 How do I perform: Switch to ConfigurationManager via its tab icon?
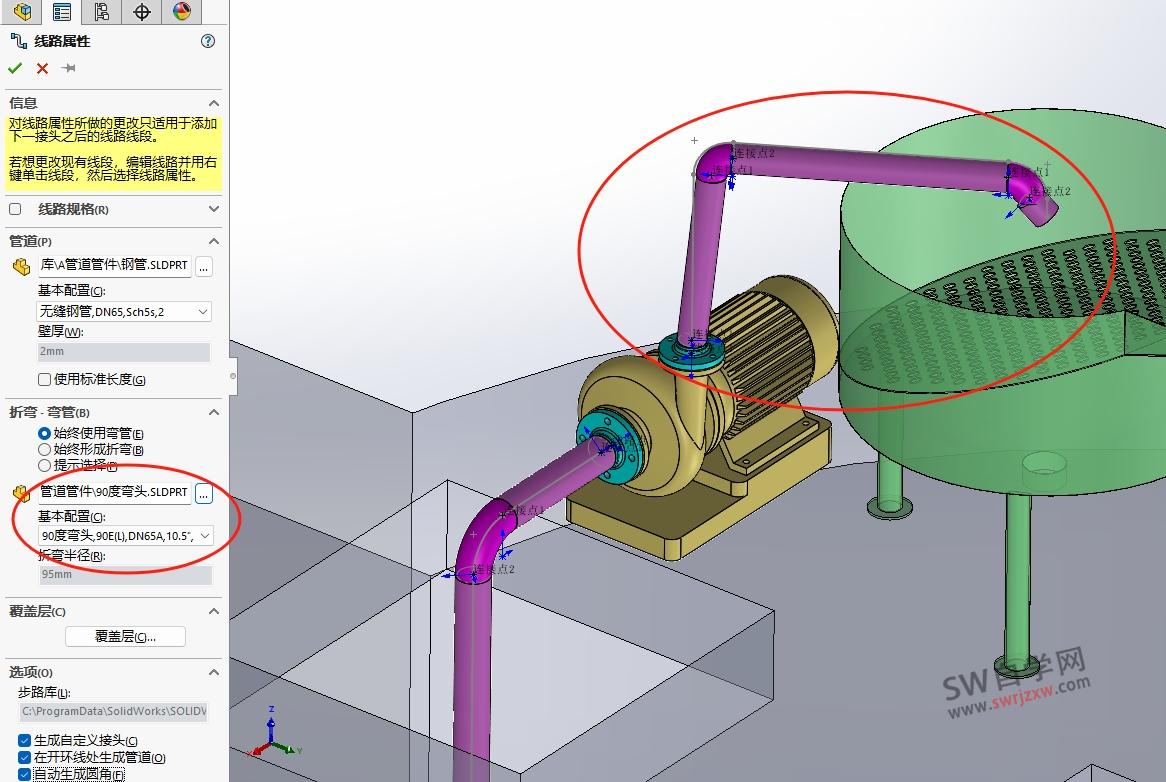[103, 12]
